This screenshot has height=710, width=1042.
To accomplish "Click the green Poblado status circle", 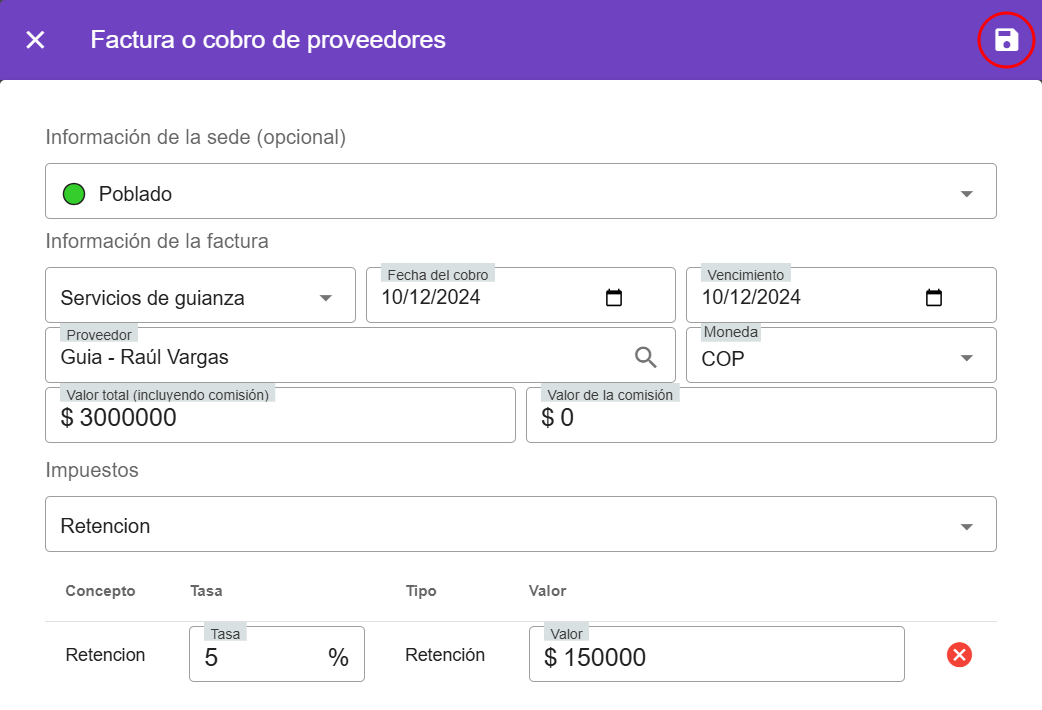I will (x=74, y=194).
